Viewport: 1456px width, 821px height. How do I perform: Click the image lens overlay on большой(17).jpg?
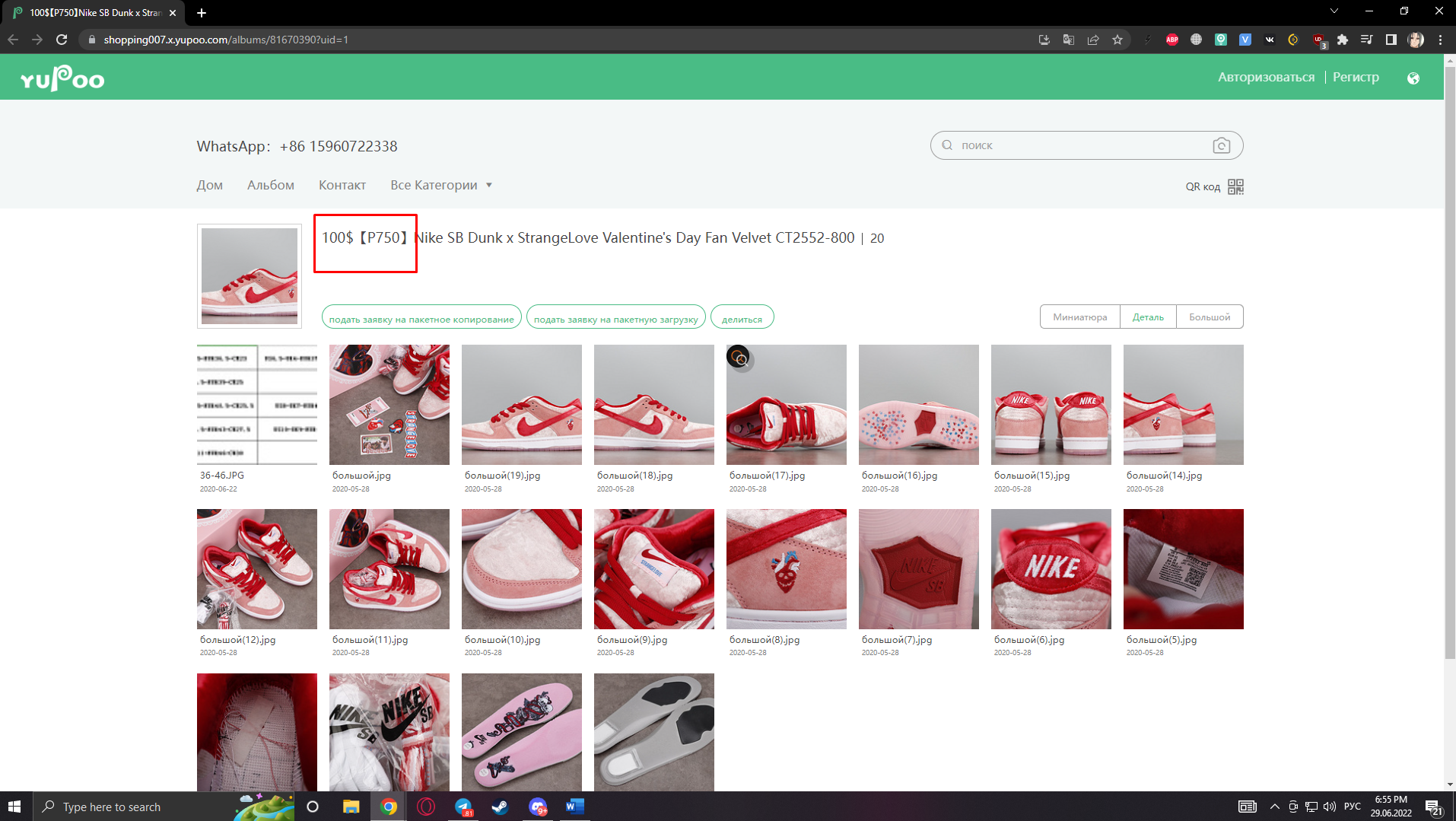click(x=739, y=357)
